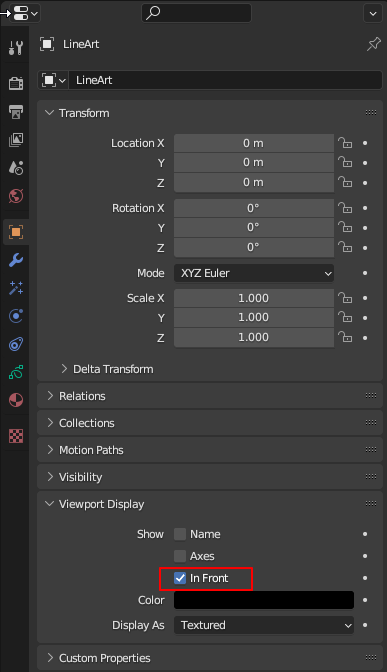
Task: Open the Object Constraints tab
Action: pos(16,344)
